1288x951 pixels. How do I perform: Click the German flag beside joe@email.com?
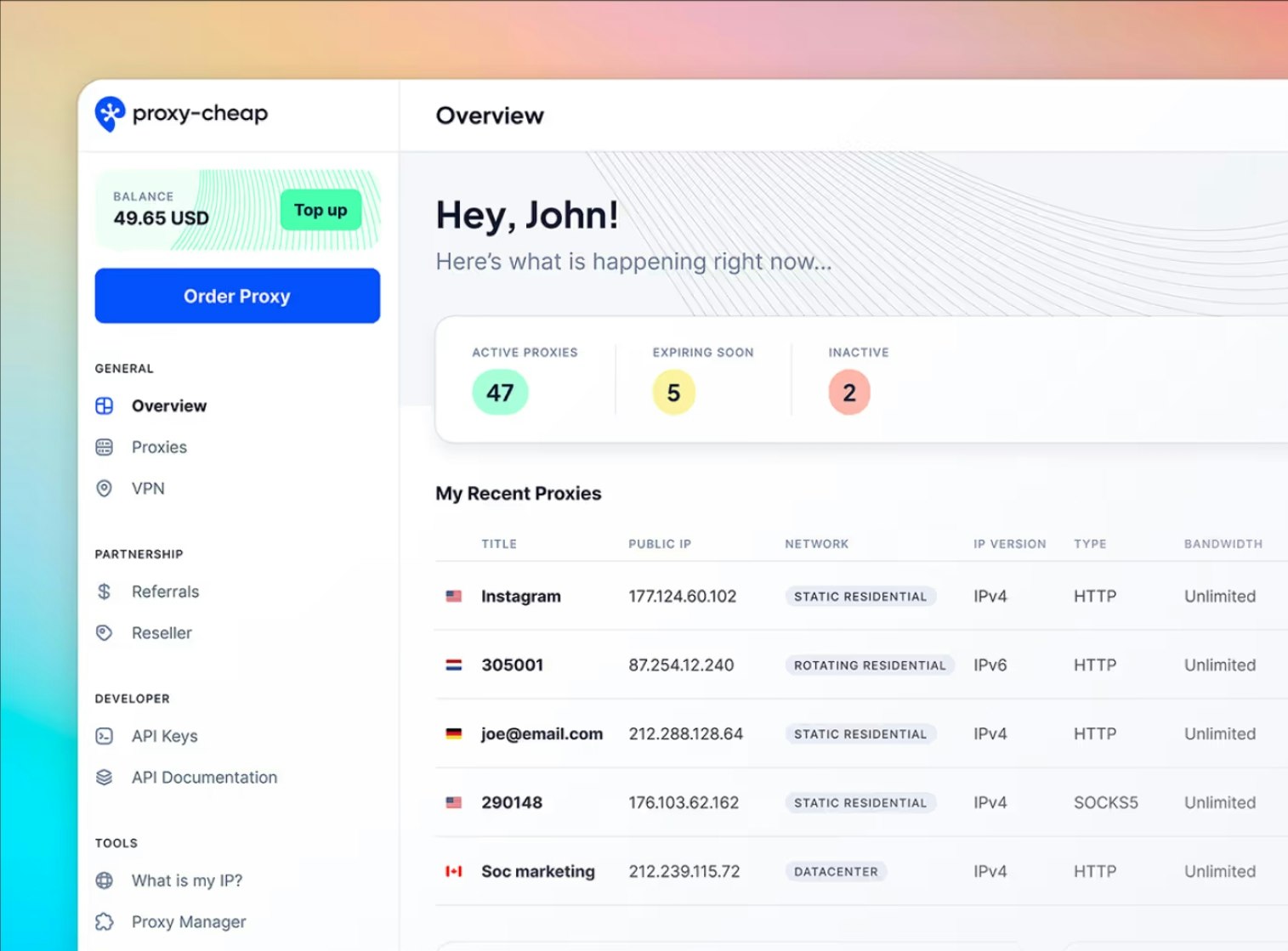pos(454,734)
